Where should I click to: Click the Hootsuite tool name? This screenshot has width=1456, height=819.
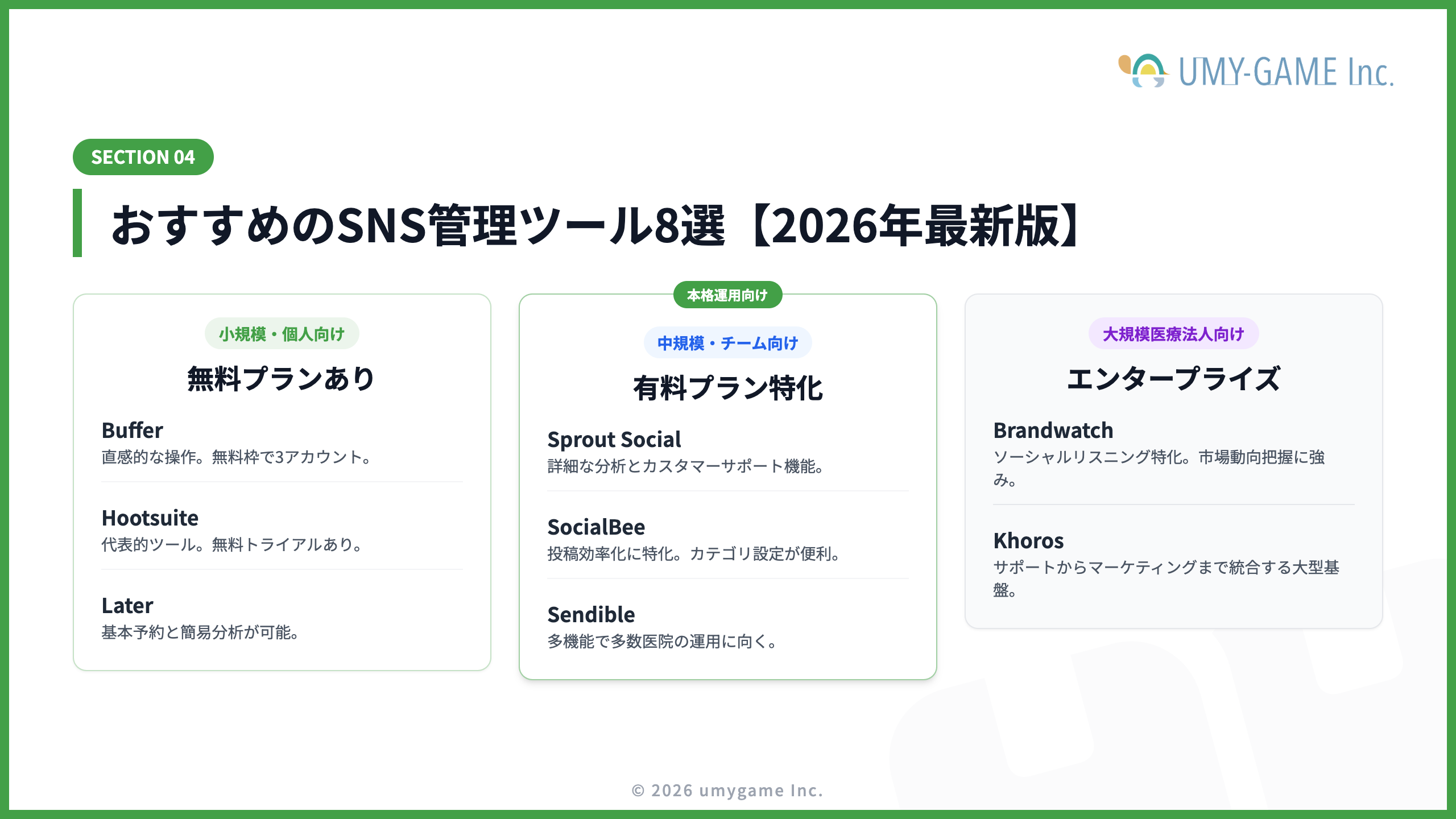pyautogui.click(x=150, y=518)
